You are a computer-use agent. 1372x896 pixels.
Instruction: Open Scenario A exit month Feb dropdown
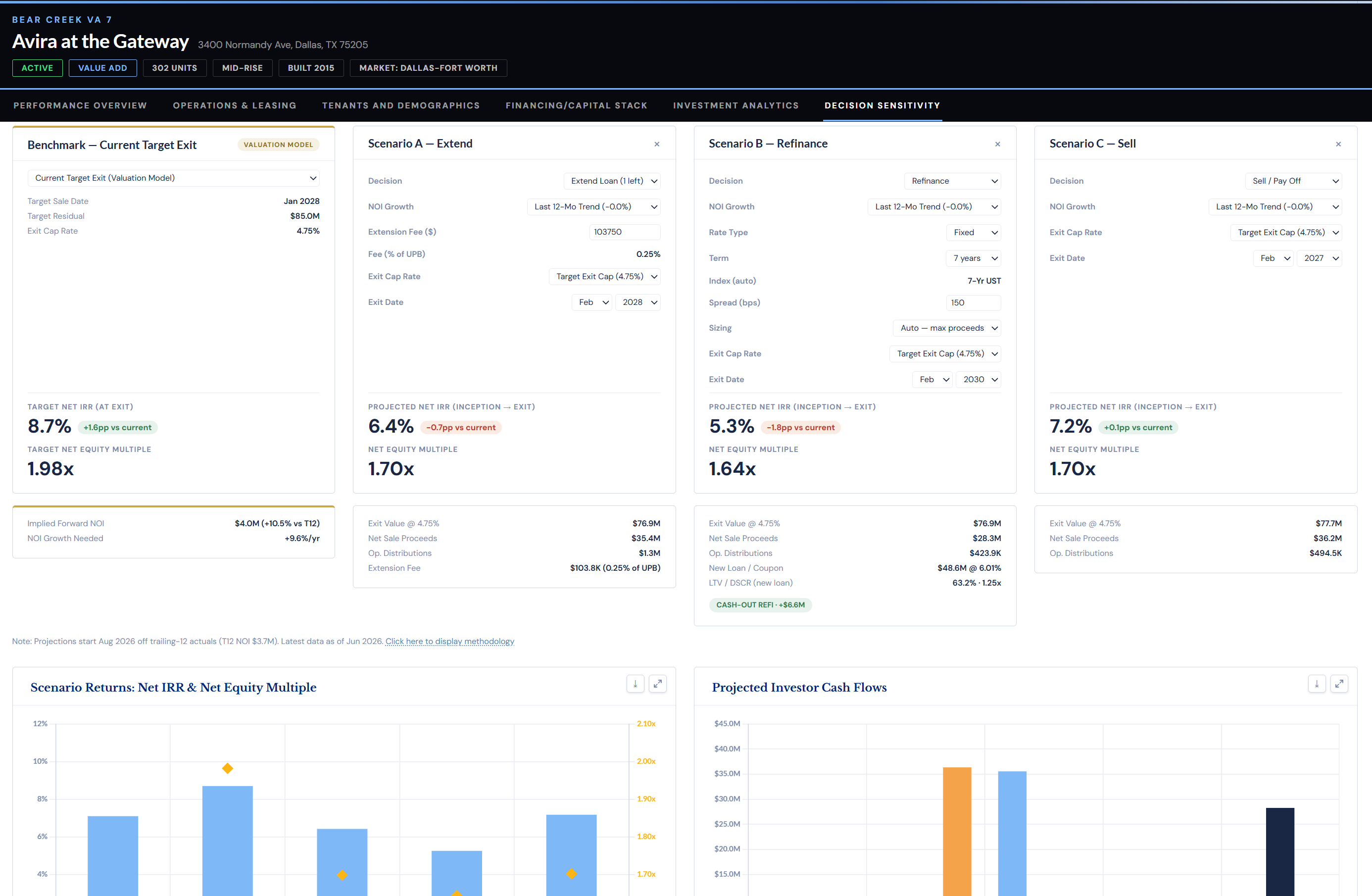click(591, 302)
